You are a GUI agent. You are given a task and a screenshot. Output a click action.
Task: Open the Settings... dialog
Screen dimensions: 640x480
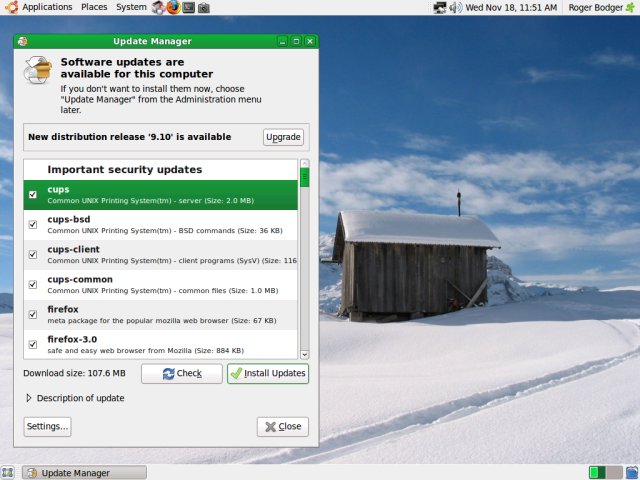point(47,427)
